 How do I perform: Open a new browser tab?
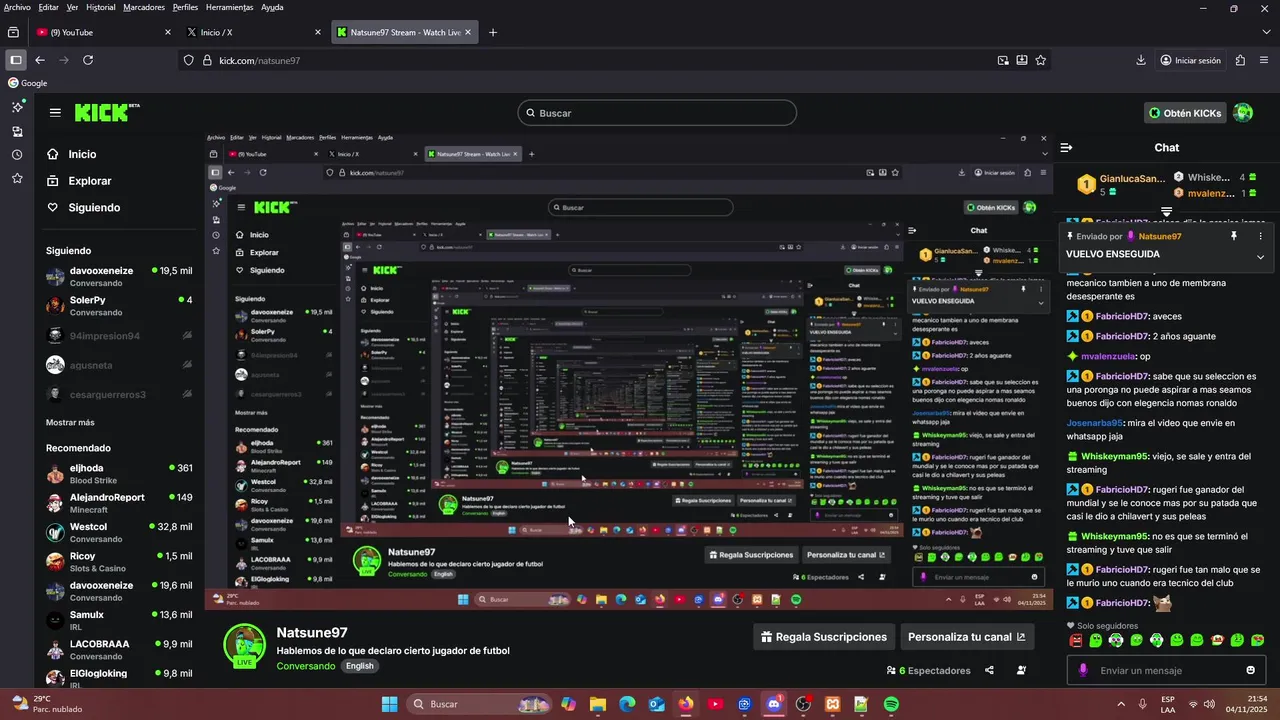(493, 32)
